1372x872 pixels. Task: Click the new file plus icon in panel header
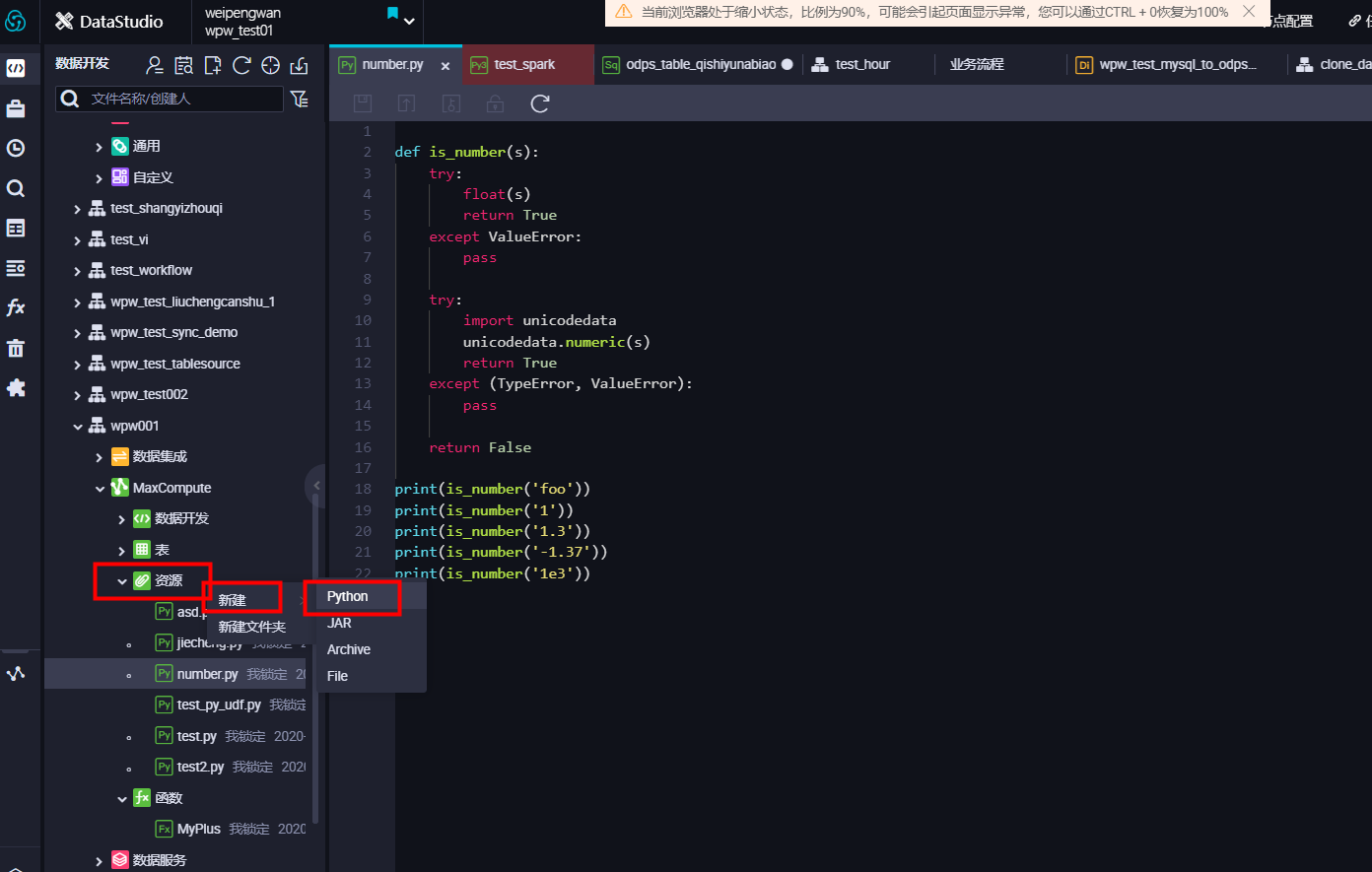pos(213,66)
